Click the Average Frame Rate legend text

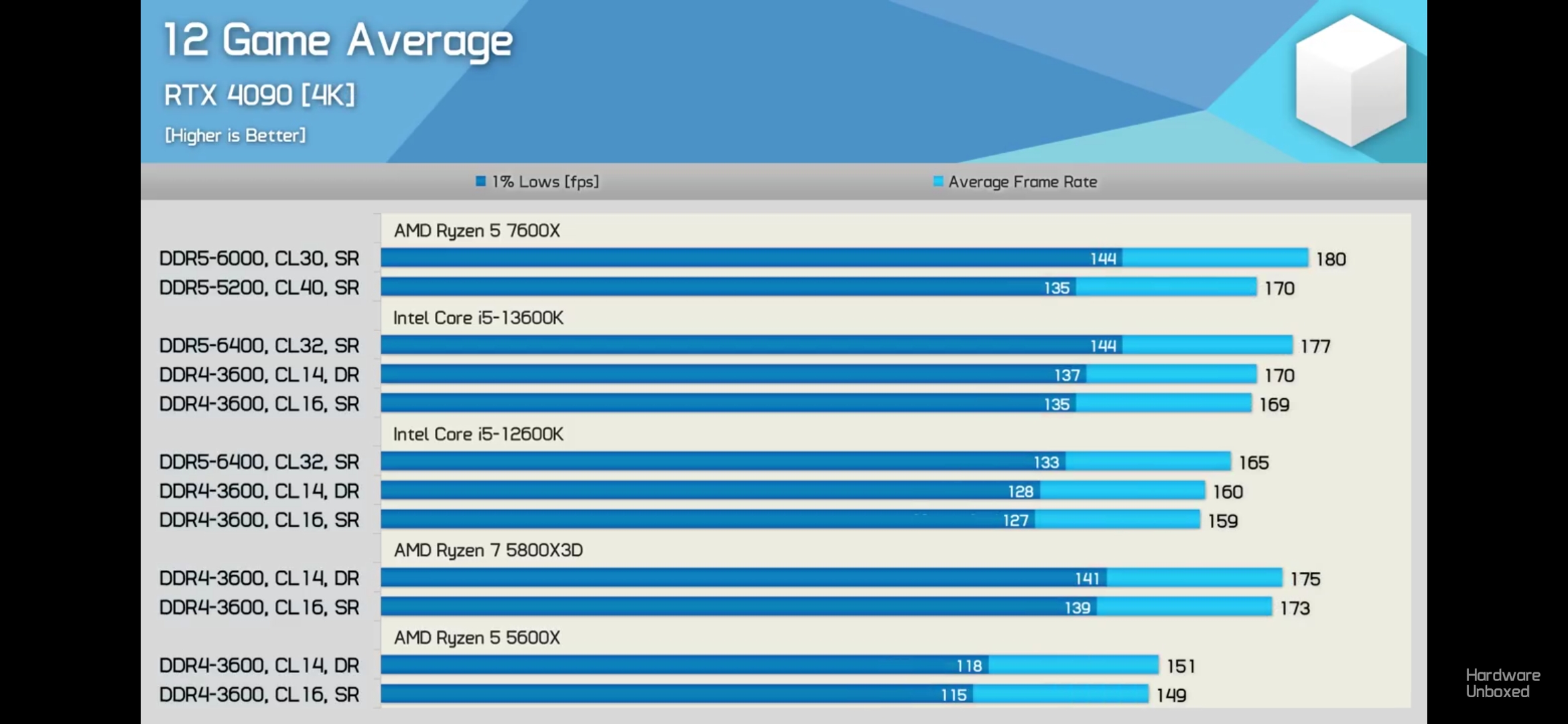click(1023, 182)
